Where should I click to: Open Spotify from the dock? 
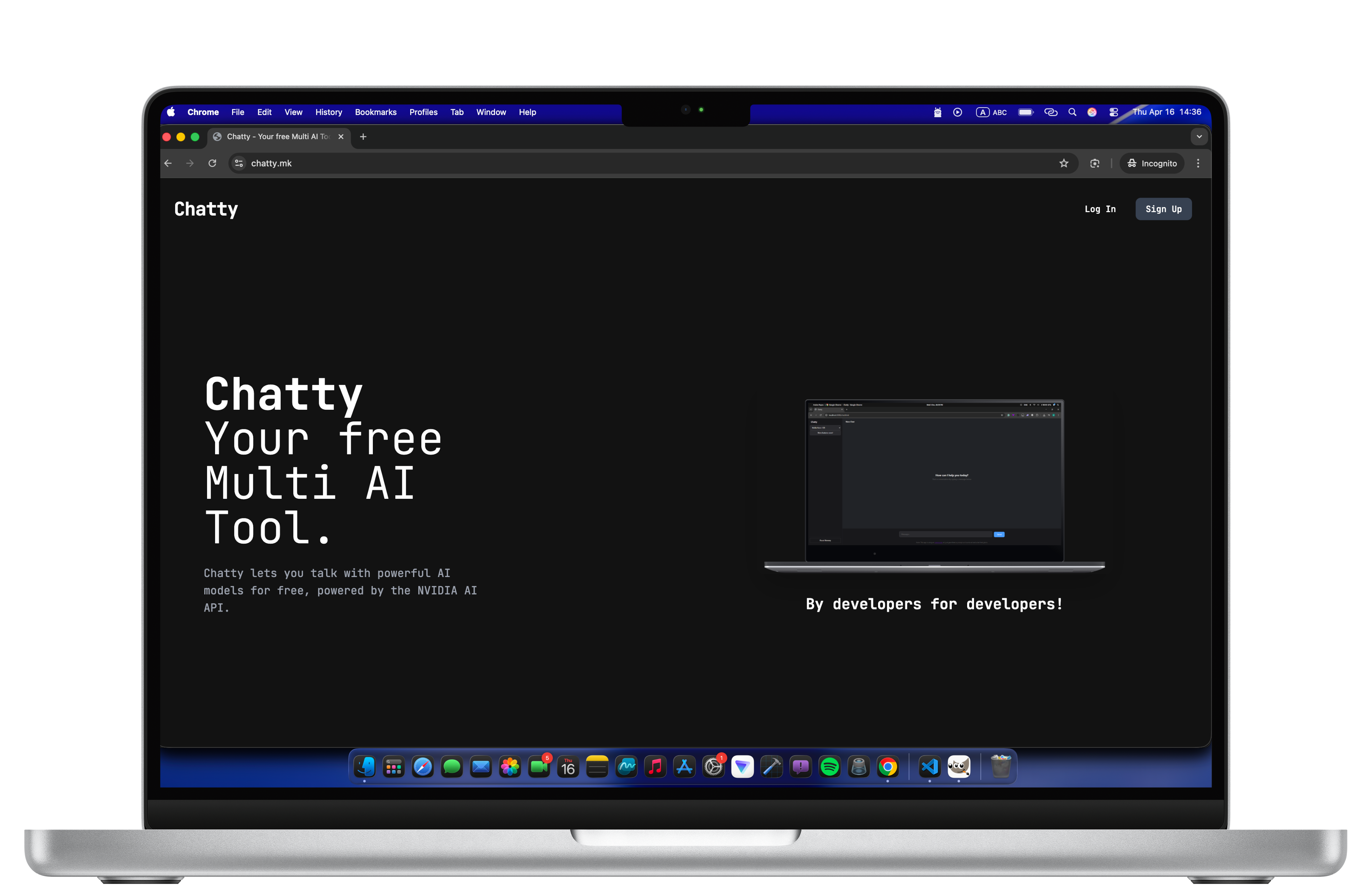point(830,767)
